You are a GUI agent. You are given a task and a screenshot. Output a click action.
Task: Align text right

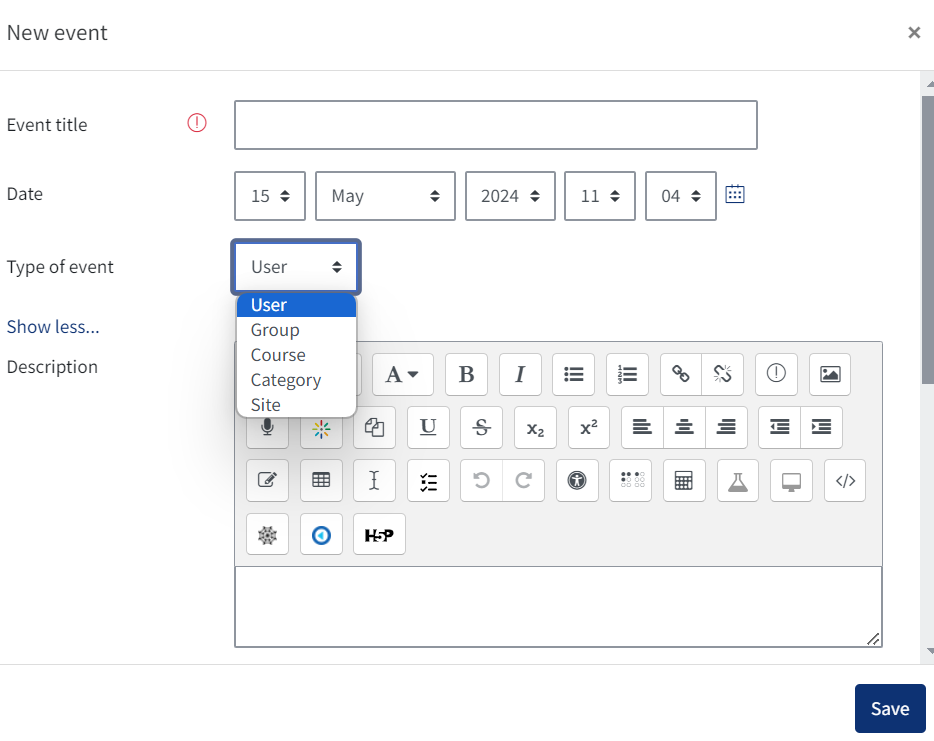click(x=726, y=428)
